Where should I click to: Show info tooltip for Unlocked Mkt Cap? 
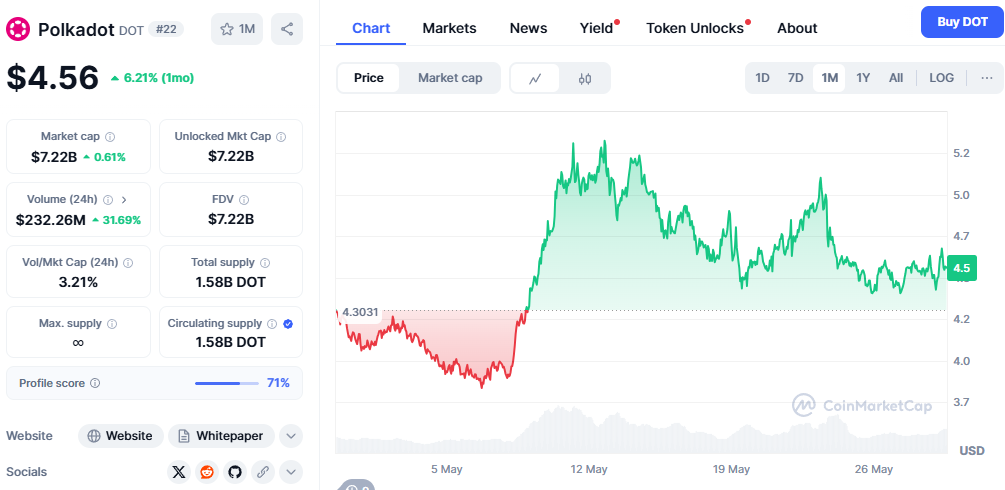281,137
